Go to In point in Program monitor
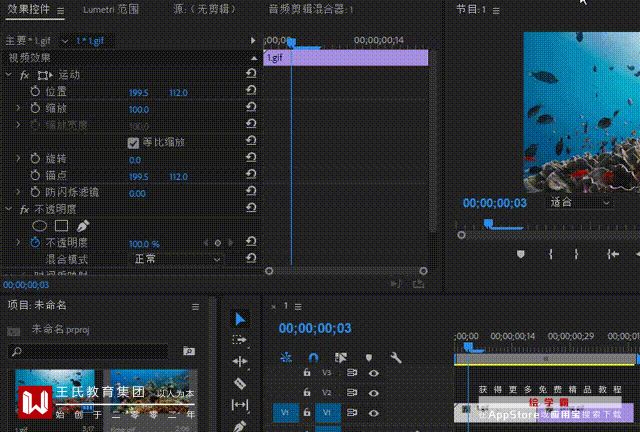The width and height of the screenshot is (640, 432). tap(613, 254)
